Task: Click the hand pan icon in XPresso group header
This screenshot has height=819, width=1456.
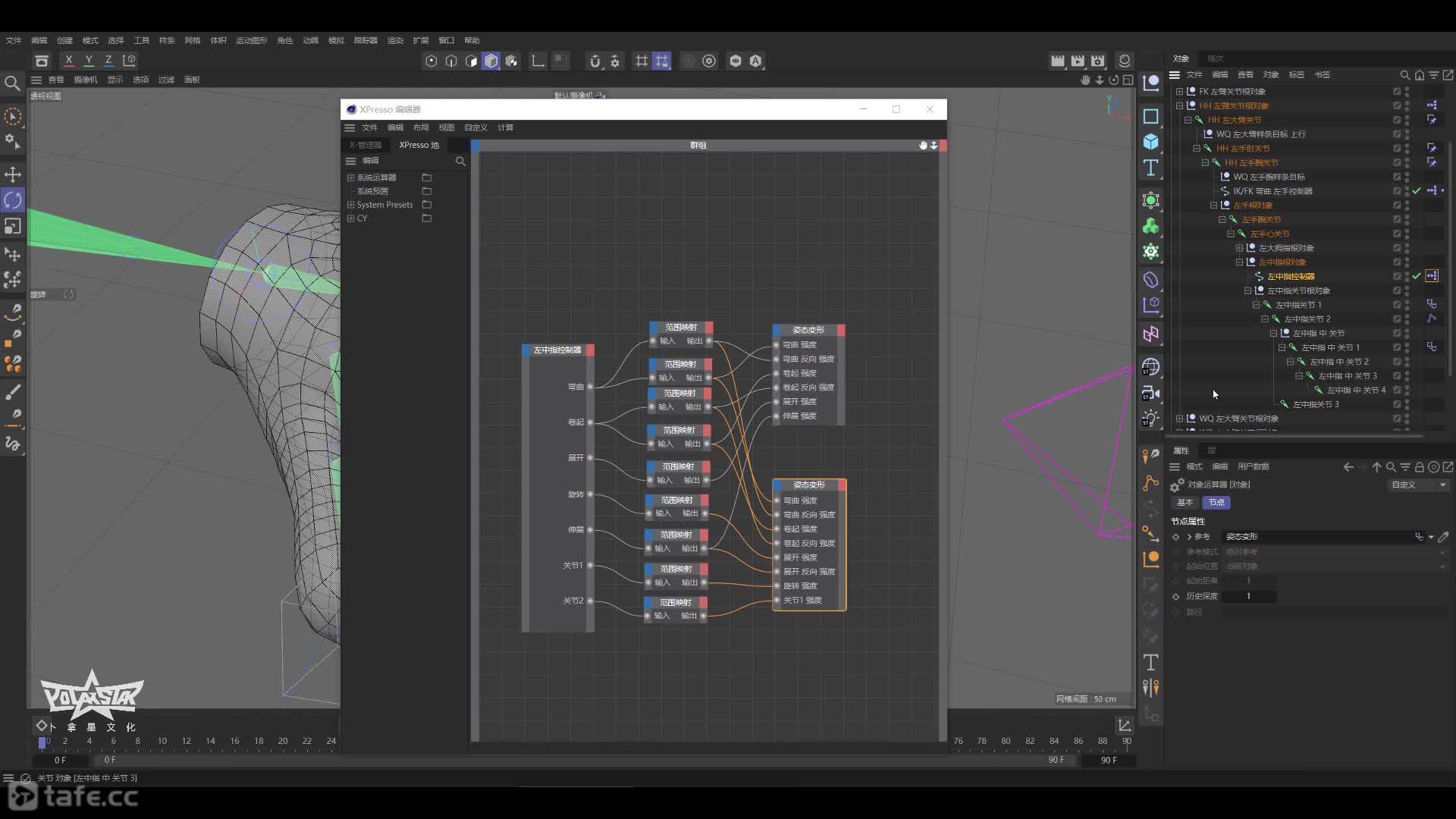Action: point(923,145)
